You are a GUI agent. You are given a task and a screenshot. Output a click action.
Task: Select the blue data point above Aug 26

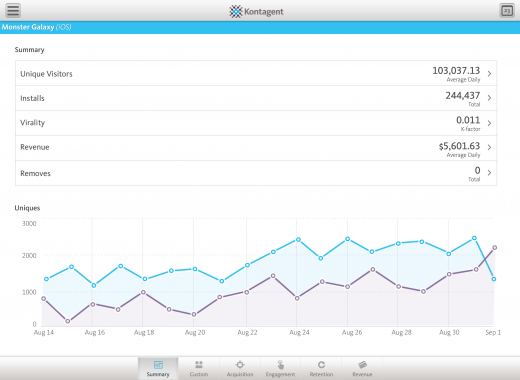(348, 239)
